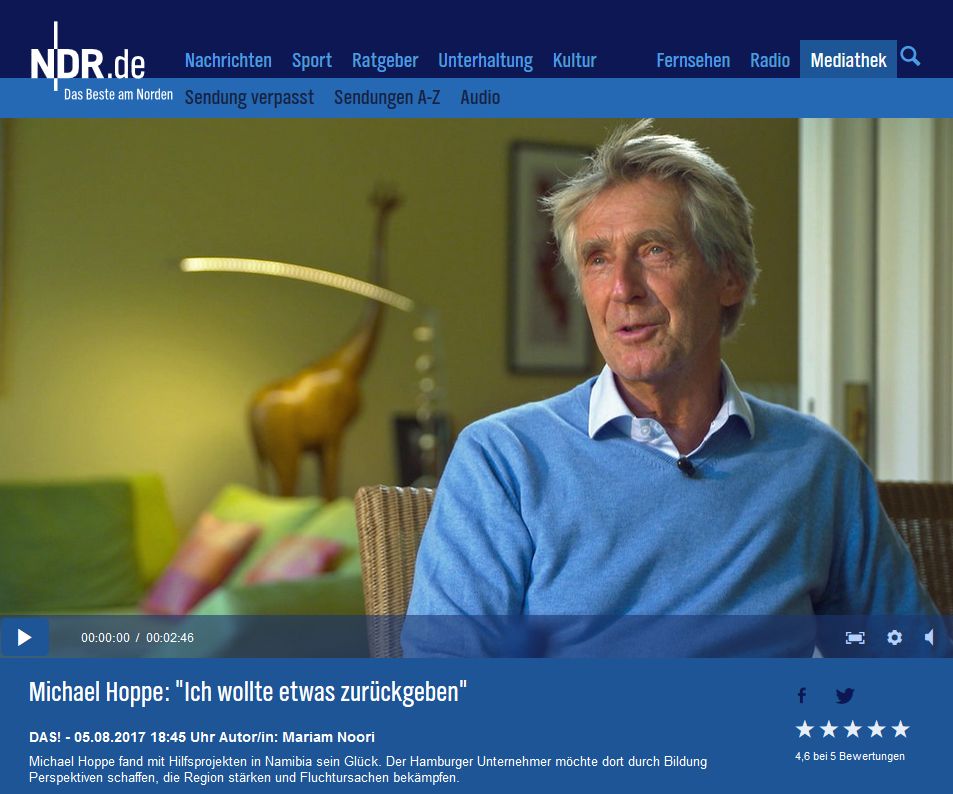953x794 pixels.
Task: Click the '4,6 bei 5 Bewertungen' text
Action: tap(850, 756)
